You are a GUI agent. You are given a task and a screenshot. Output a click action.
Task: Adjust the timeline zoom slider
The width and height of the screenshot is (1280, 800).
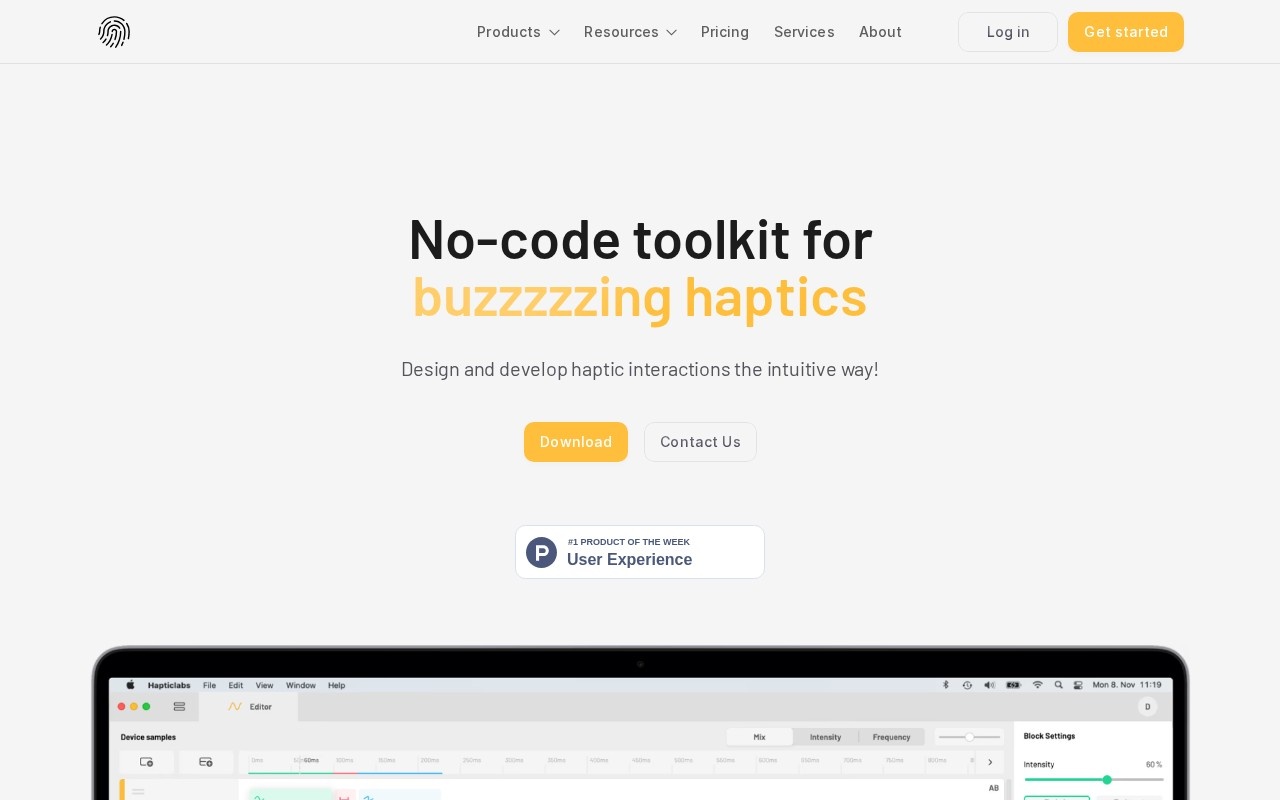tap(970, 737)
